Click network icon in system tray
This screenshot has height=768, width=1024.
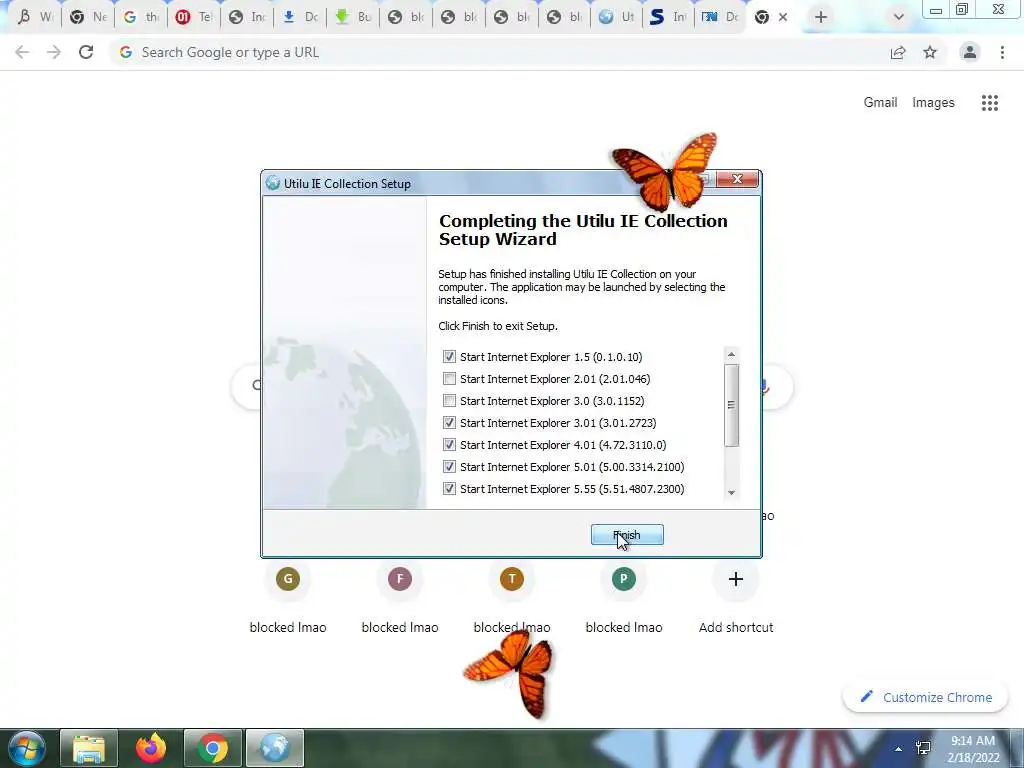(x=923, y=748)
